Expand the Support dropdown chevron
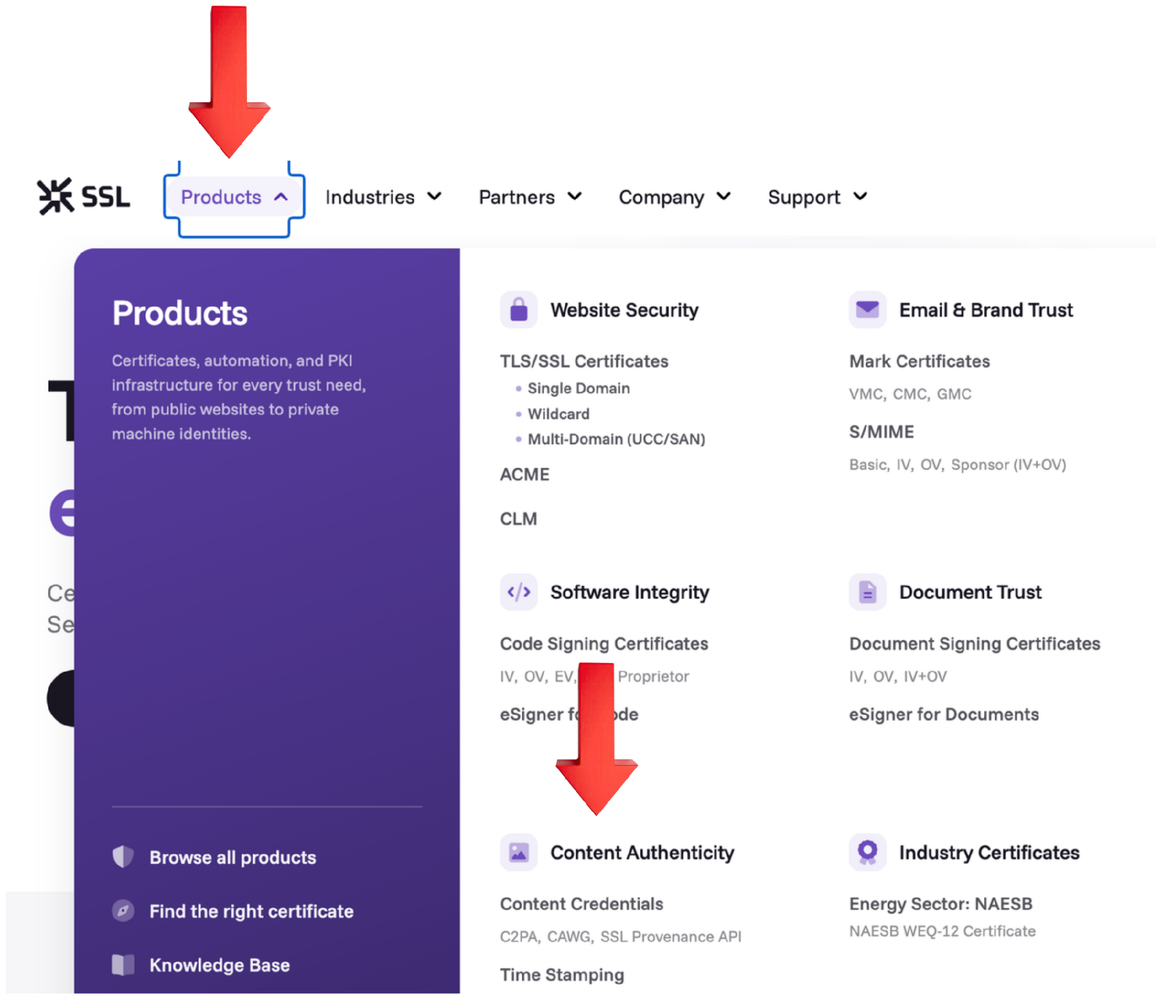 coord(860,196)
